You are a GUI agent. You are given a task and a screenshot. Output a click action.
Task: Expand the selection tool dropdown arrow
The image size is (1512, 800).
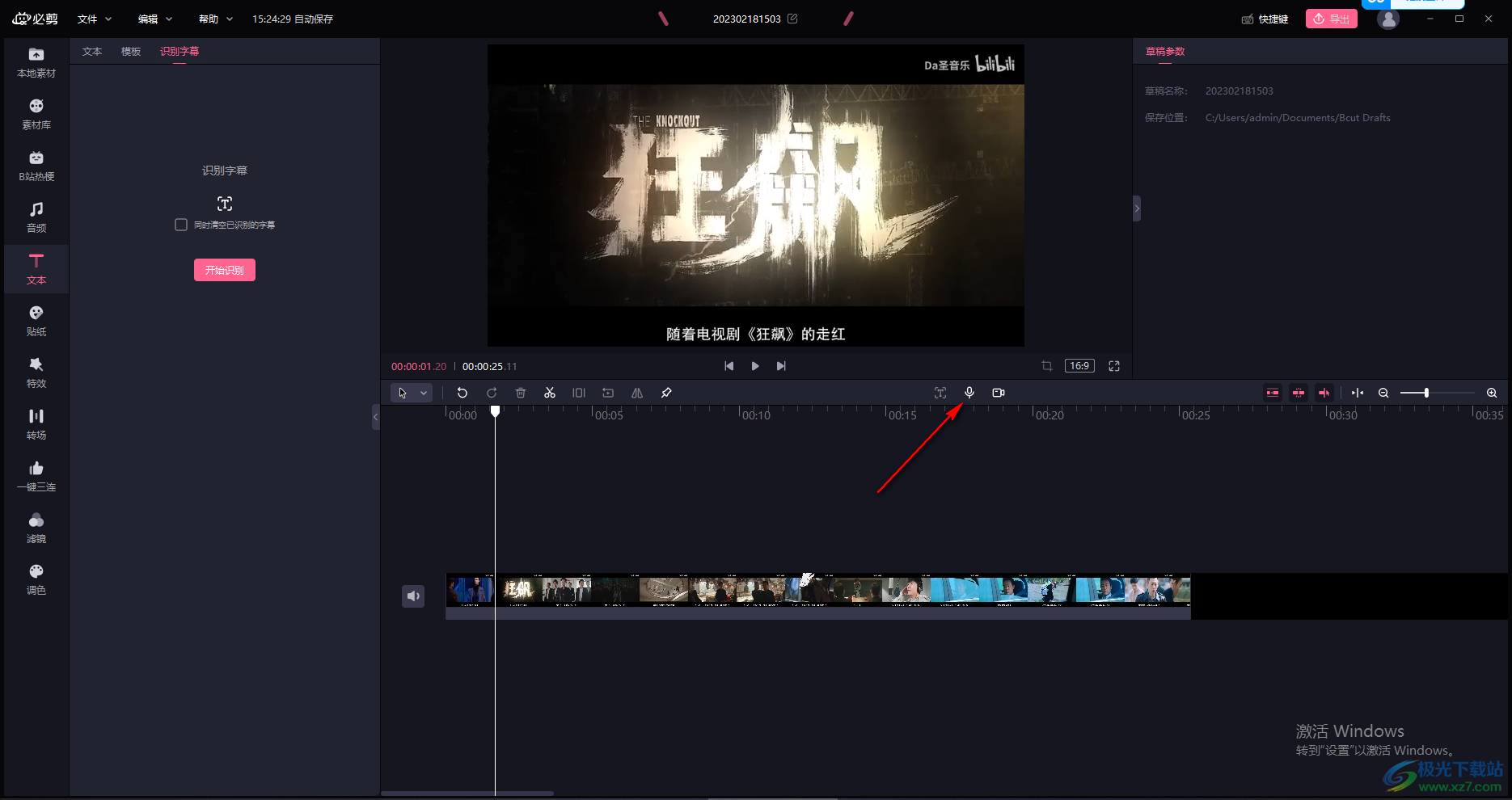click(x=424, y=393)
